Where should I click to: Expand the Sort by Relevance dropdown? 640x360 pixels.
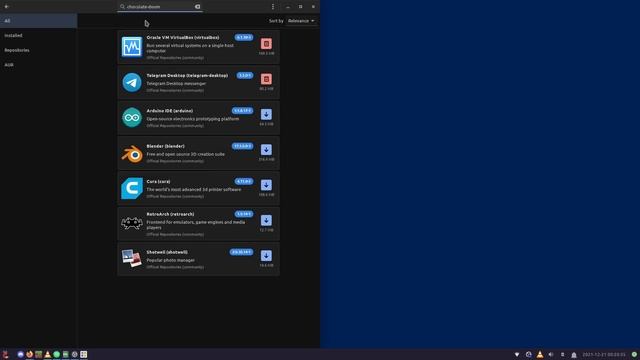tap(301, 21)
